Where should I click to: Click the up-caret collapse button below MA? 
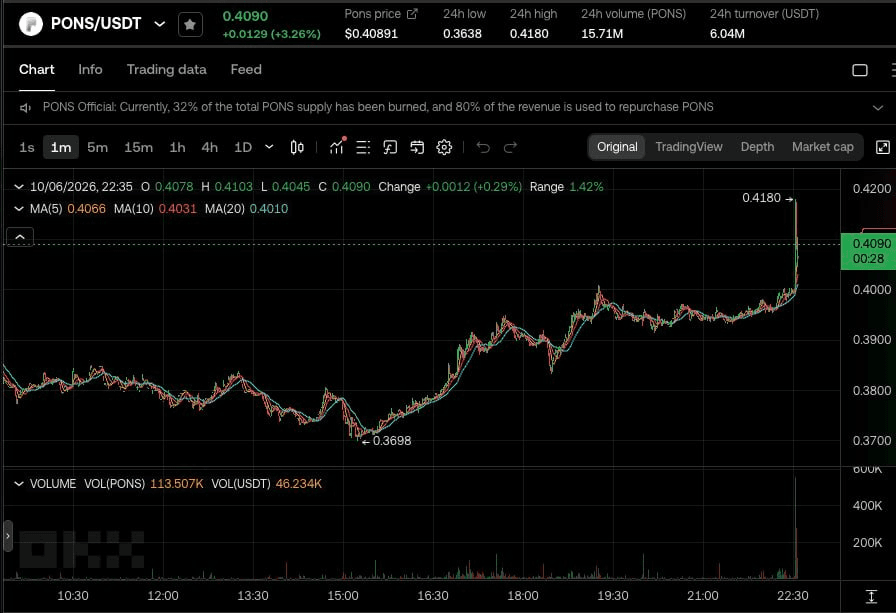pos(20,237)
